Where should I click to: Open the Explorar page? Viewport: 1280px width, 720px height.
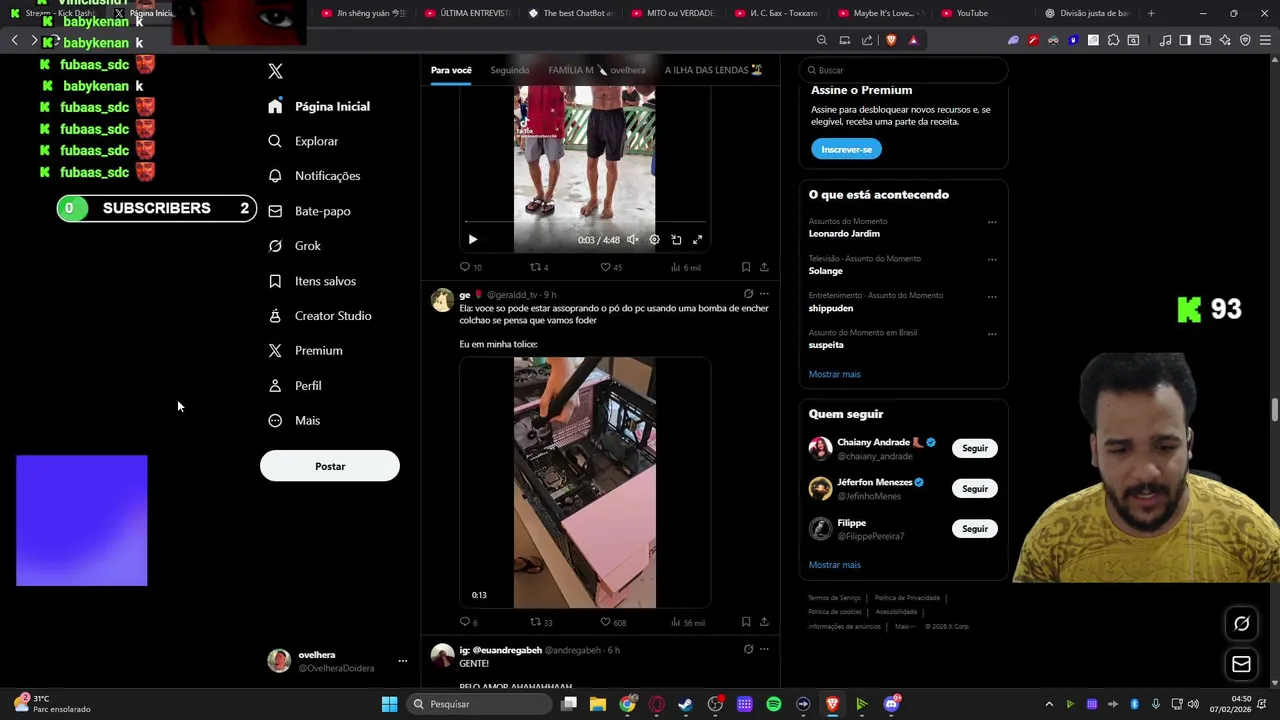click(304, 141)
